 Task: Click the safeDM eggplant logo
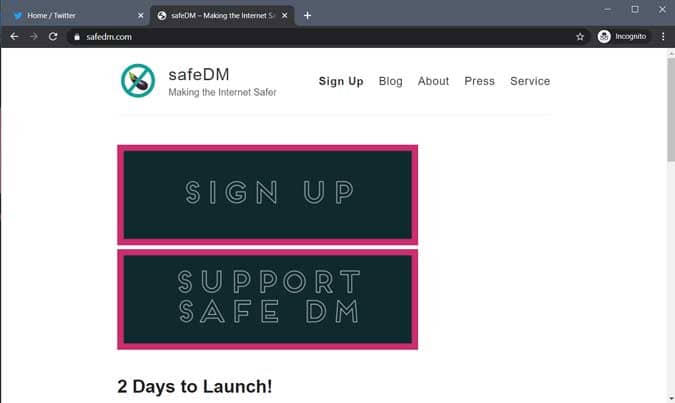click(138, 81)
